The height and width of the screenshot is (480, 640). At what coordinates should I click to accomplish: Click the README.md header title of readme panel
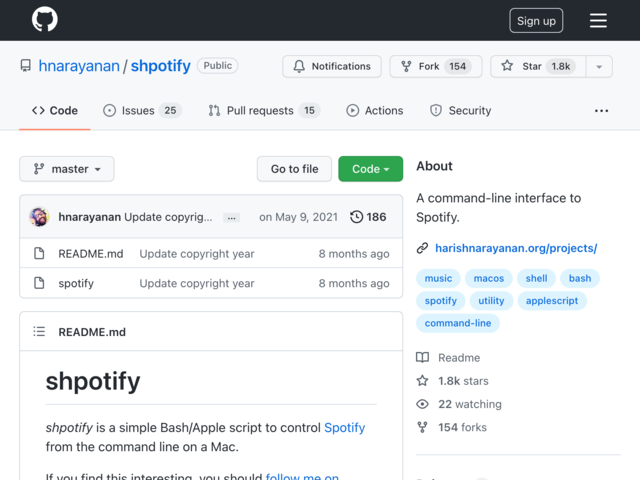point(92,332)
